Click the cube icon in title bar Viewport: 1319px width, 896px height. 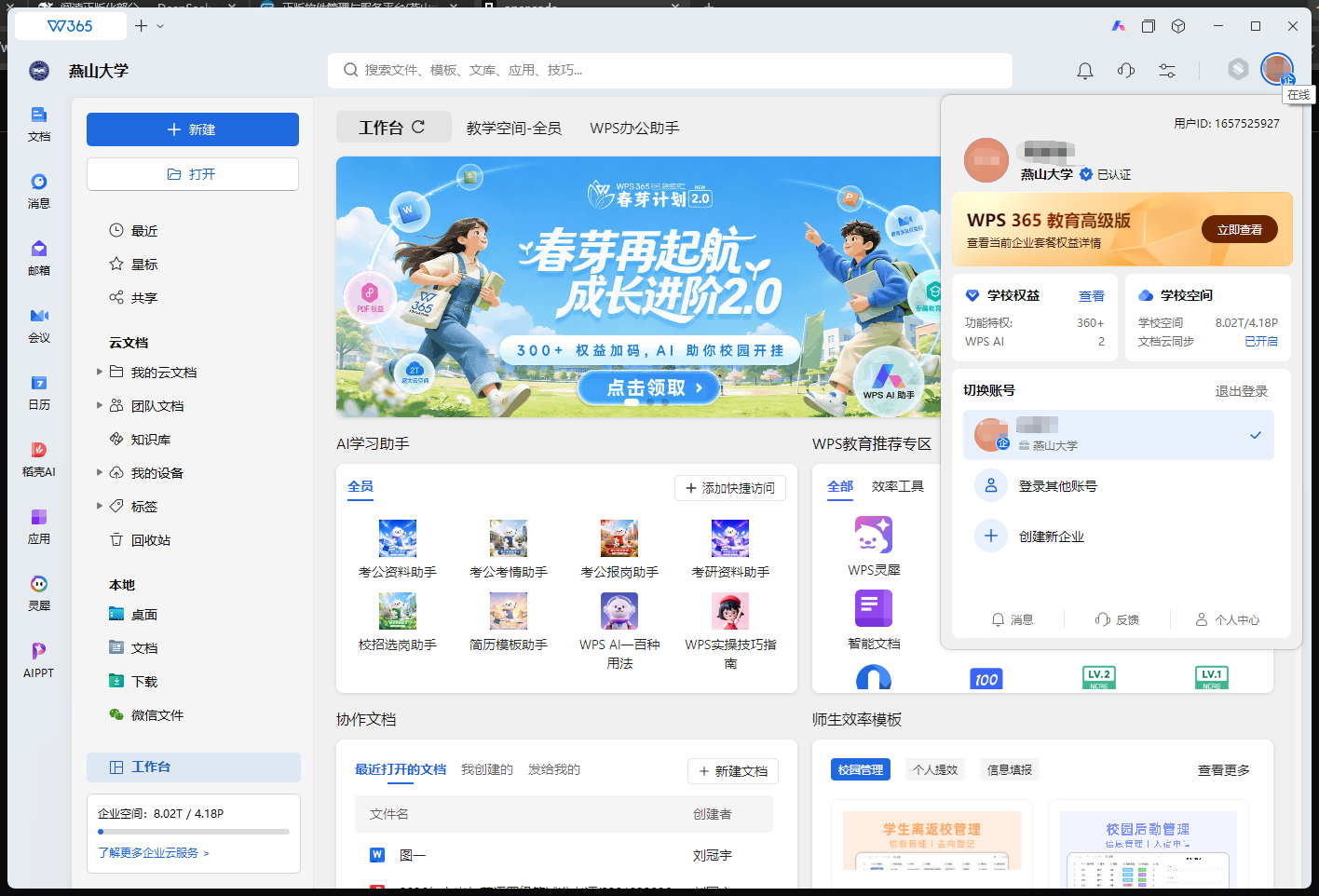[1178, 26]
